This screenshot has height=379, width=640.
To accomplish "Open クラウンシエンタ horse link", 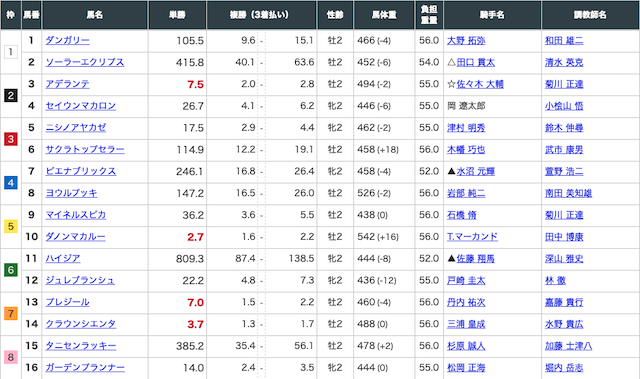I will [81, 324].
